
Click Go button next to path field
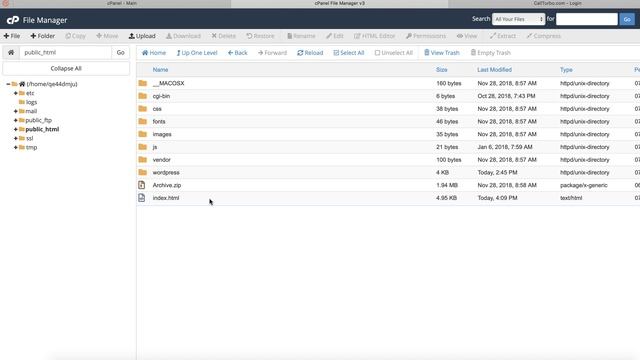pyautogui.click(x=120, y=52)
